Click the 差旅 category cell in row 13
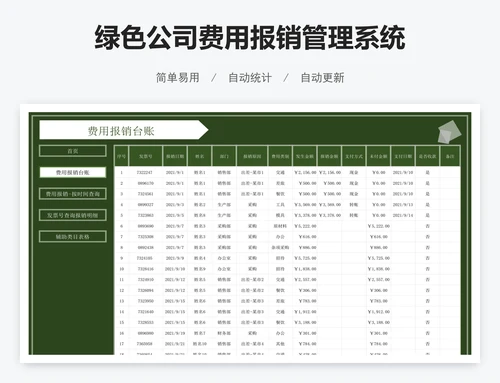This screenshot has height=383, width=500. click(x=280, y=301)
